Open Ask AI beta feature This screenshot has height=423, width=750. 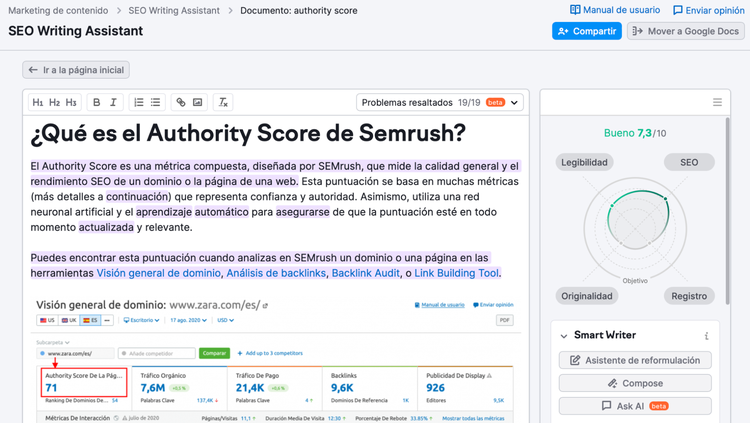pyautogui.click(x=635, y=406)
